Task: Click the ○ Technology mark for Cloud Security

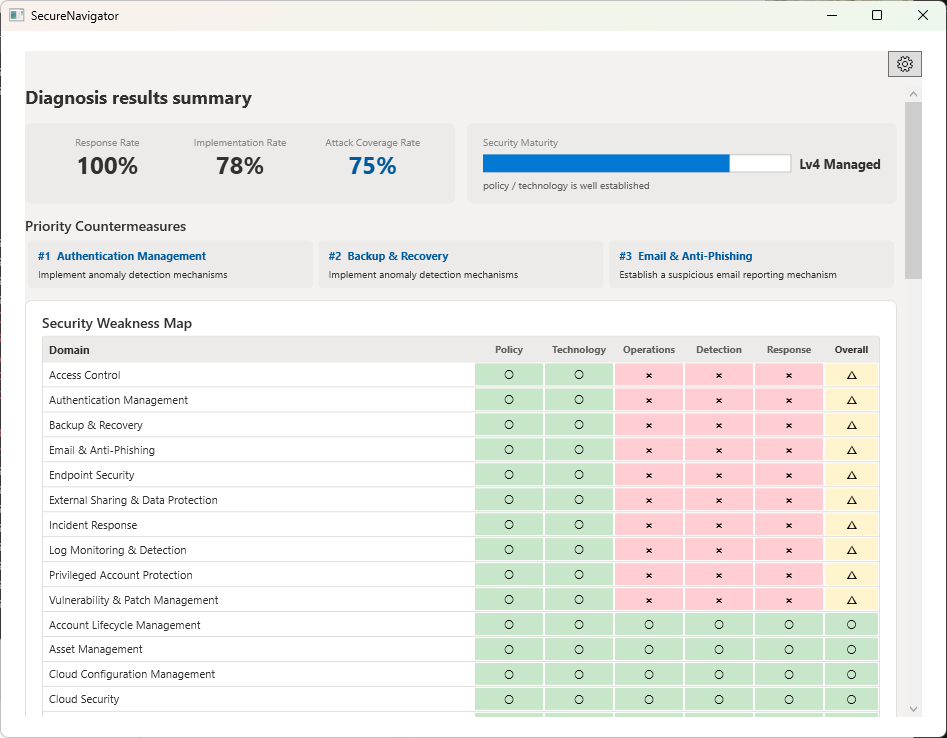Action: click(578, 699)
